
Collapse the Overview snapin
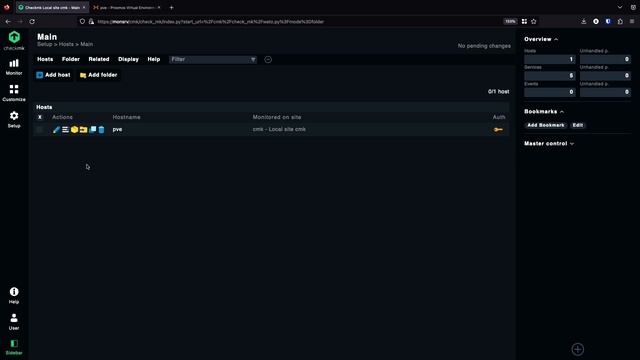point(541,39)
